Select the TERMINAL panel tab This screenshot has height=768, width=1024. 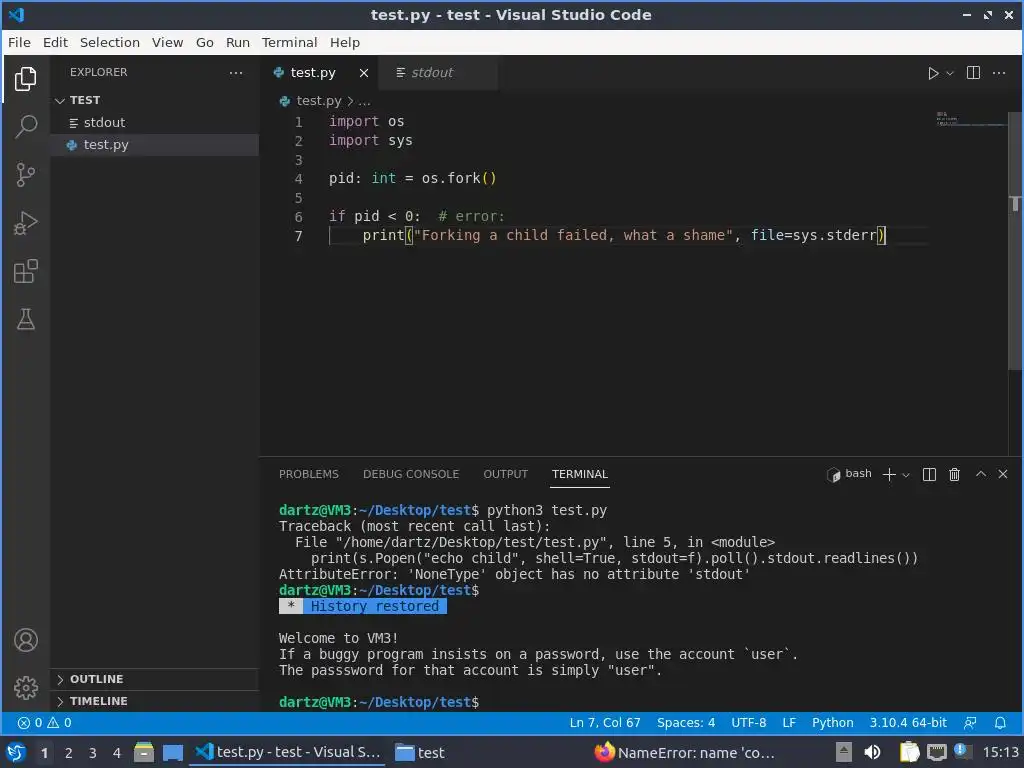click(x=580, y=474)
